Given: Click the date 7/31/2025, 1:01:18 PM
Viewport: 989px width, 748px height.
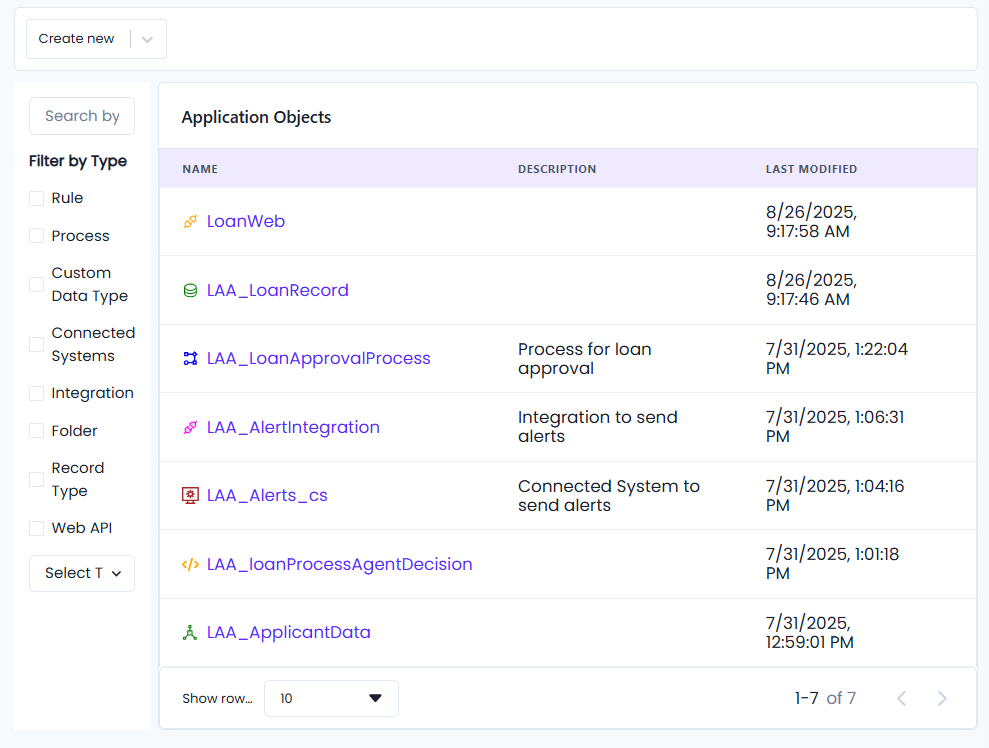Looking at the screenshot, I should 833,564.
